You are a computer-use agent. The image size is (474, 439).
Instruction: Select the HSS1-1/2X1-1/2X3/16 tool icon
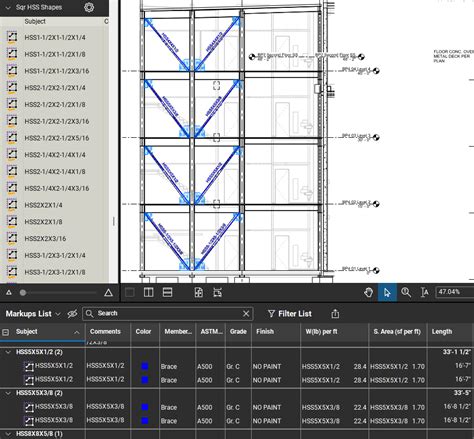point(12,71)
